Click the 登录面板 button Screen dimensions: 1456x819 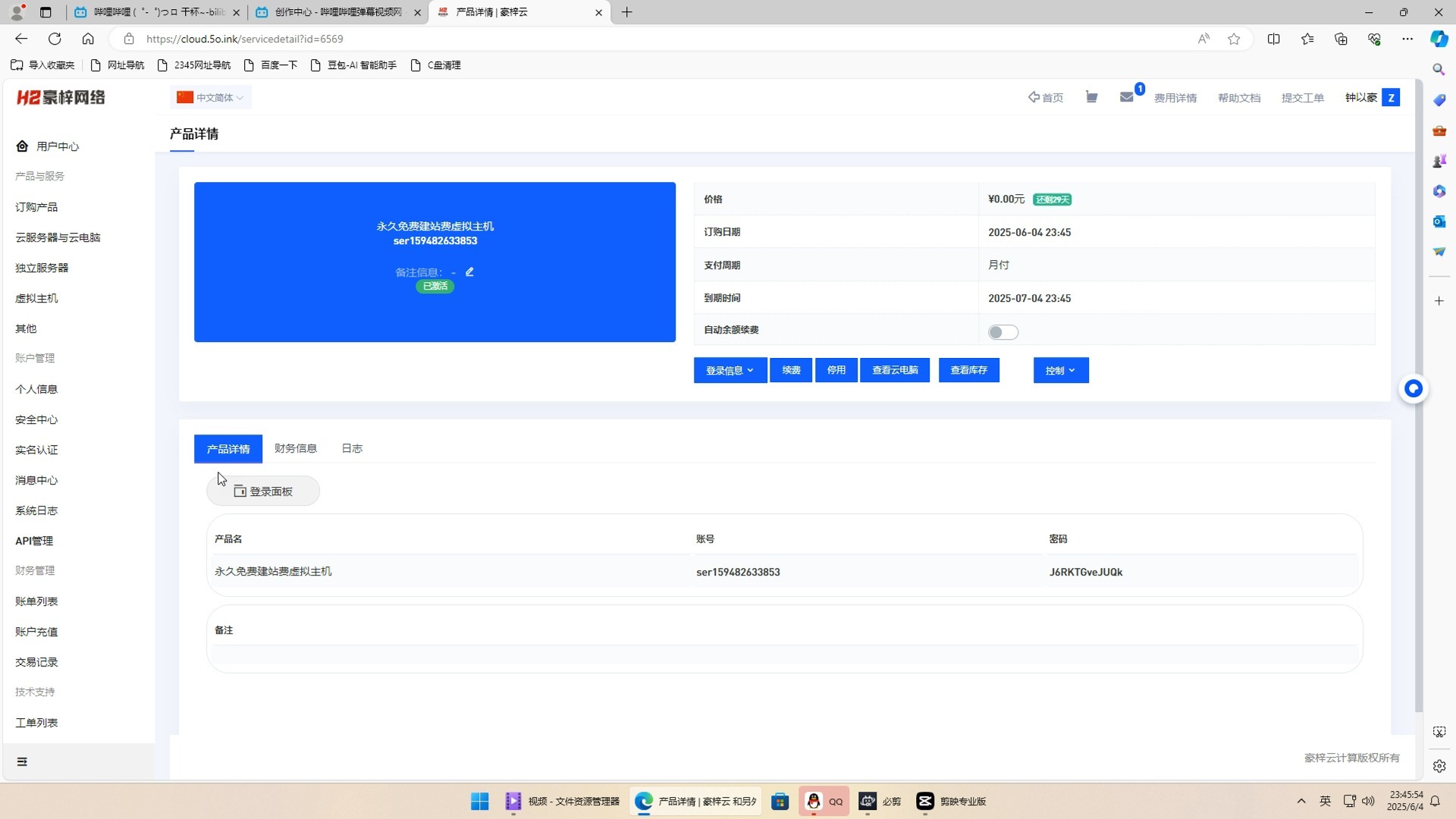(263, 491)
